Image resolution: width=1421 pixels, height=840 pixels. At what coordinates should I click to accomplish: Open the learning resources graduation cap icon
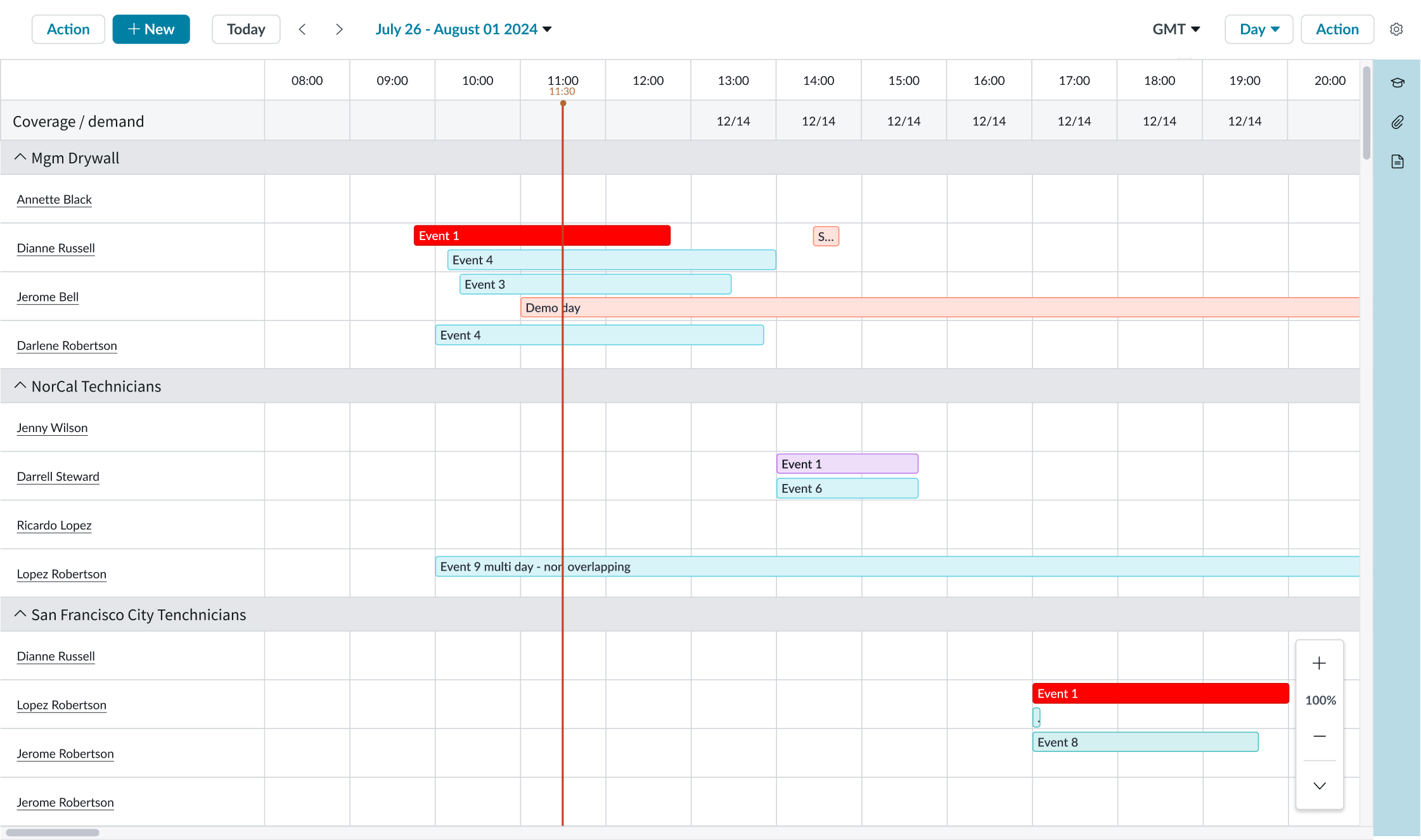pos(1398,82)
